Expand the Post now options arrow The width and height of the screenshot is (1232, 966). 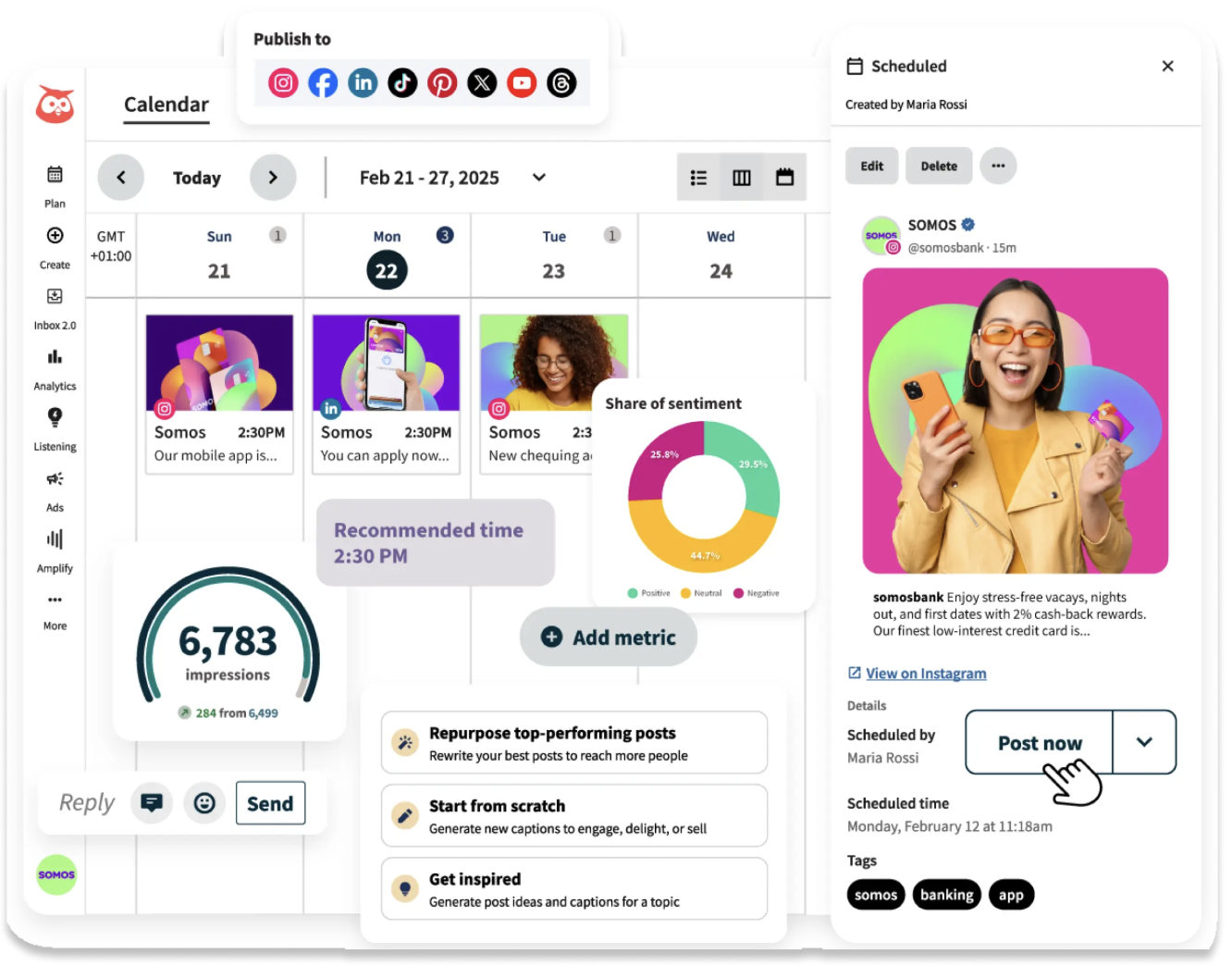click(x=1144, y=742)
